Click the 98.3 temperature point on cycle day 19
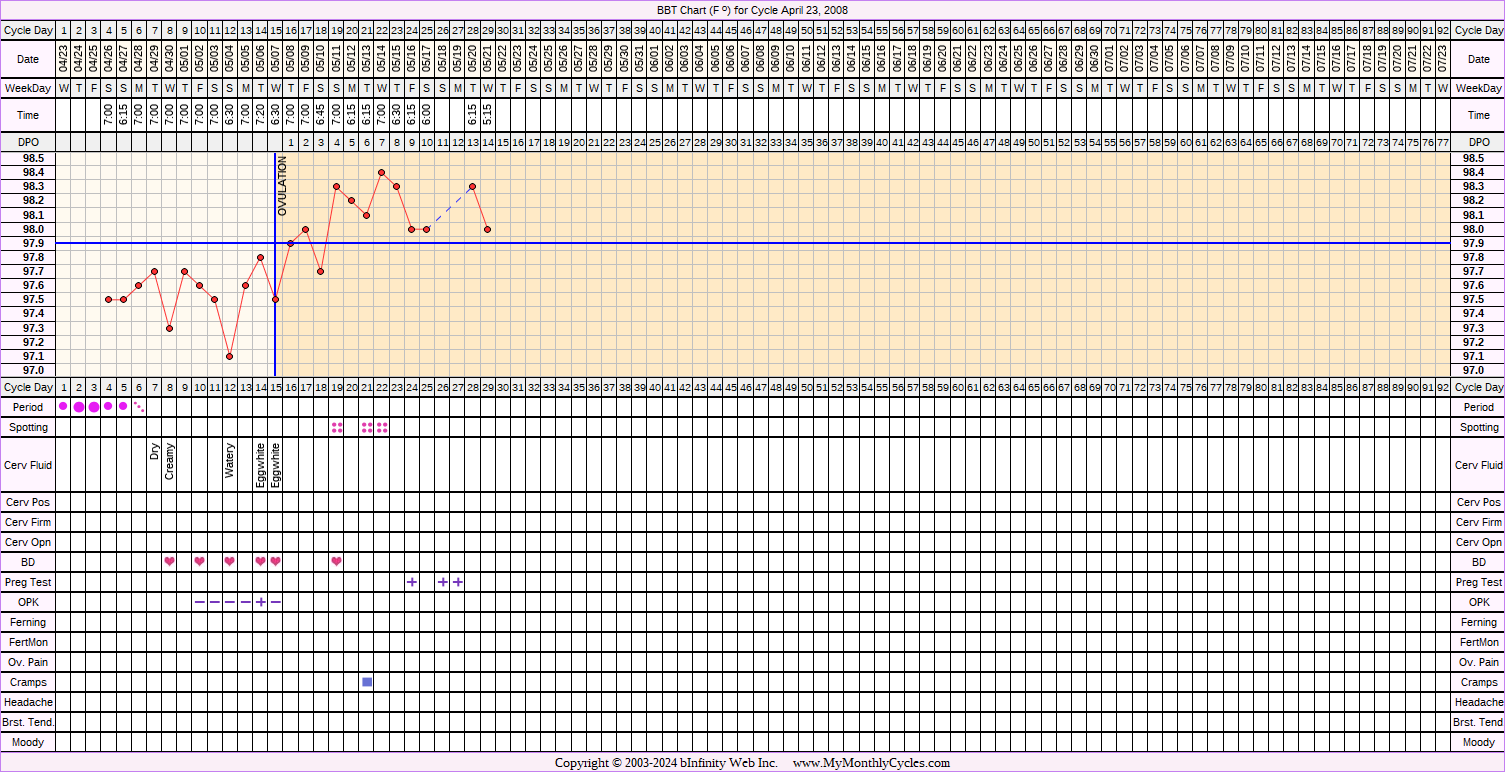The width and height of the screenshot is (1505, 772). 336,186
